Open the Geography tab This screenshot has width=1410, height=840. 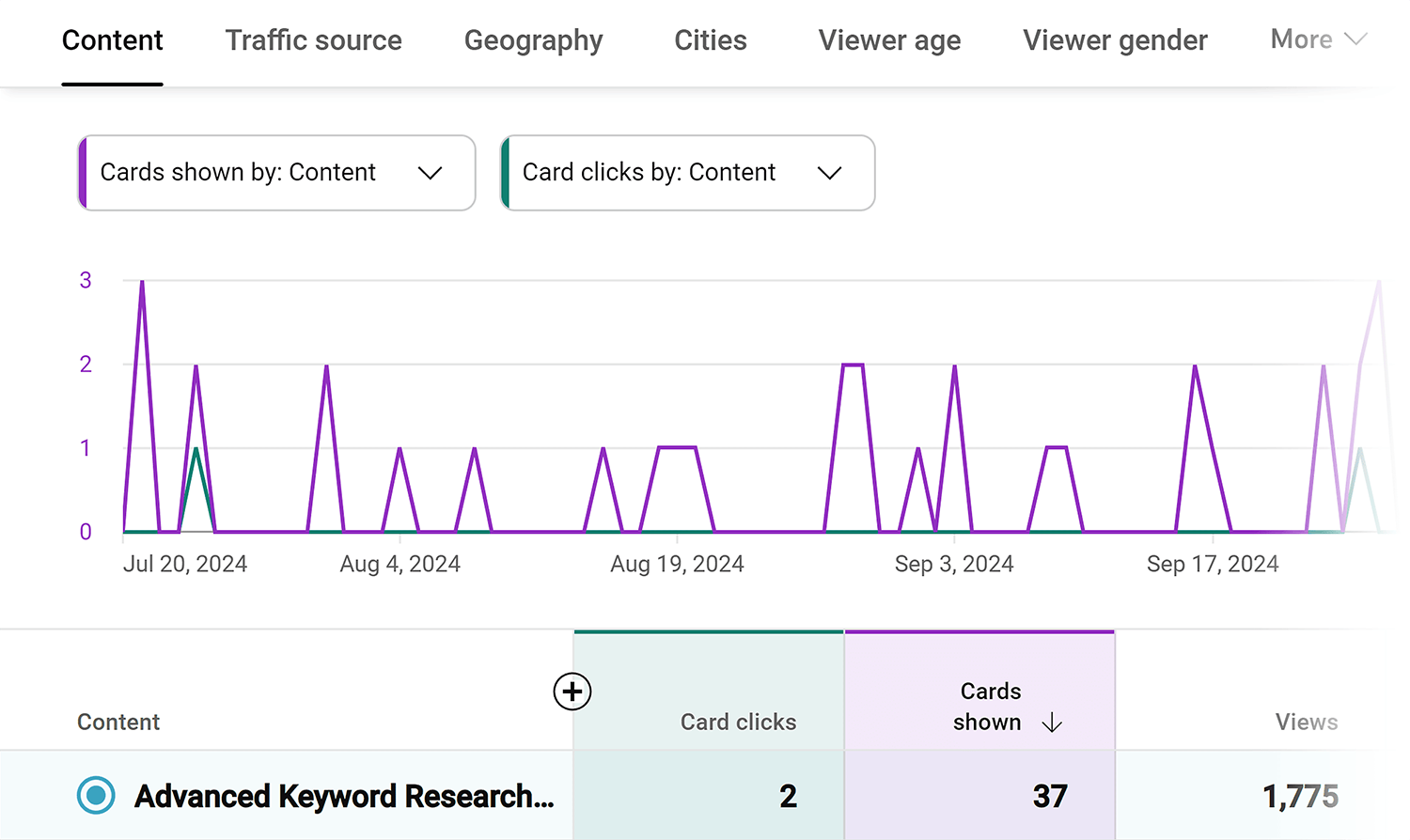click(534, 40)
